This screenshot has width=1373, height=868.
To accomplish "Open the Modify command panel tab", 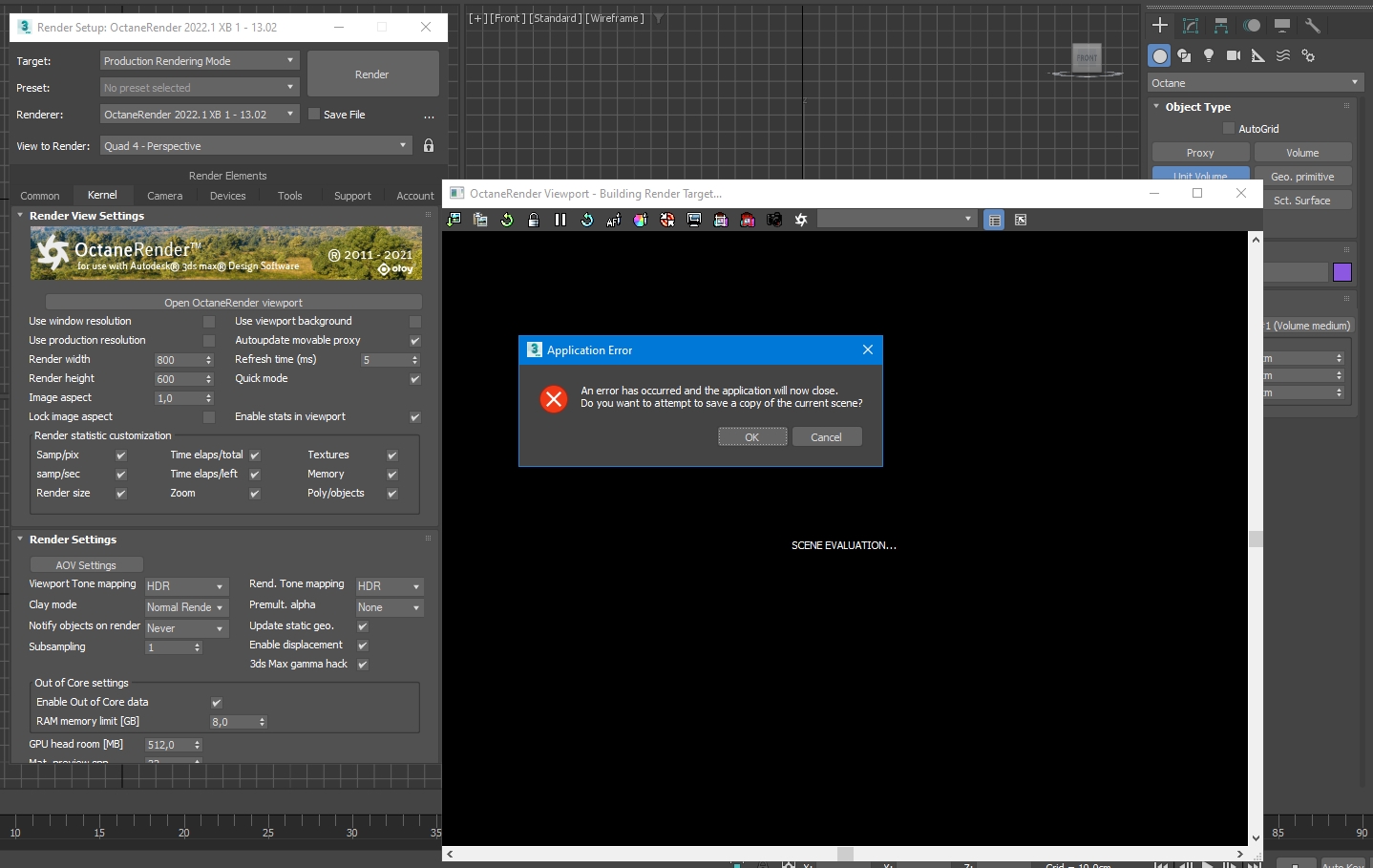I will point(1191,26).
